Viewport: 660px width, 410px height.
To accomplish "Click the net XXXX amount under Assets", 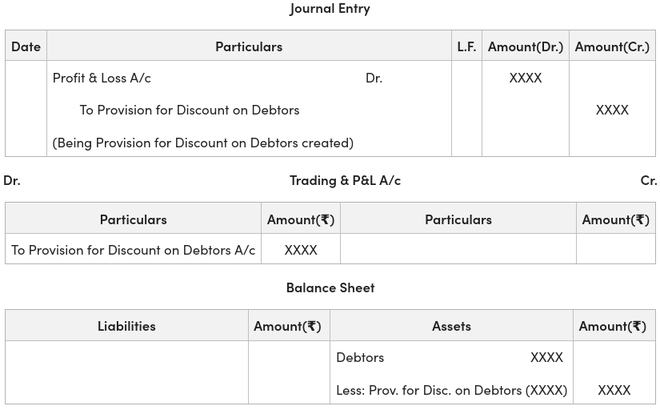I will pos(614,390).
